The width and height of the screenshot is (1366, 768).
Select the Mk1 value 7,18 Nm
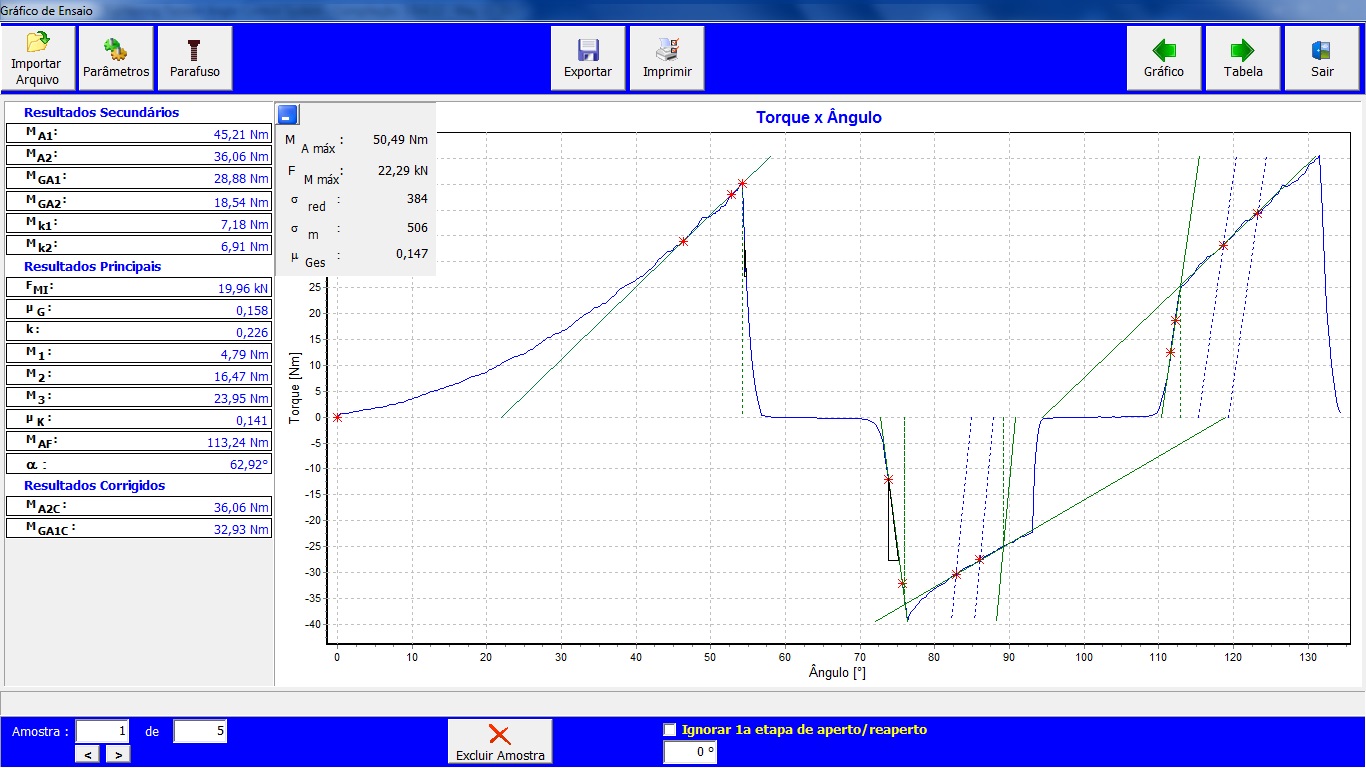244,224
